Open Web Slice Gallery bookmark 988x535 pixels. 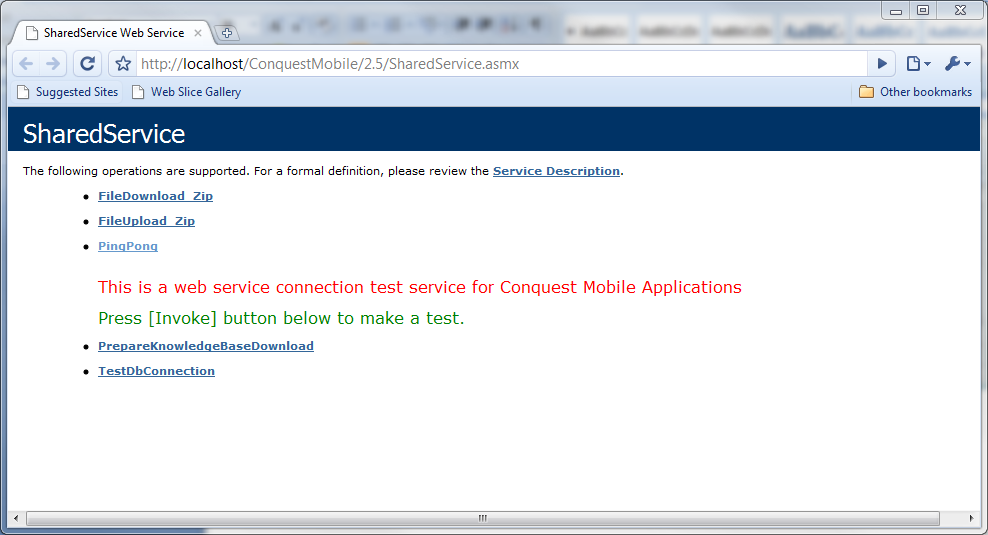(x=186, y=92)
